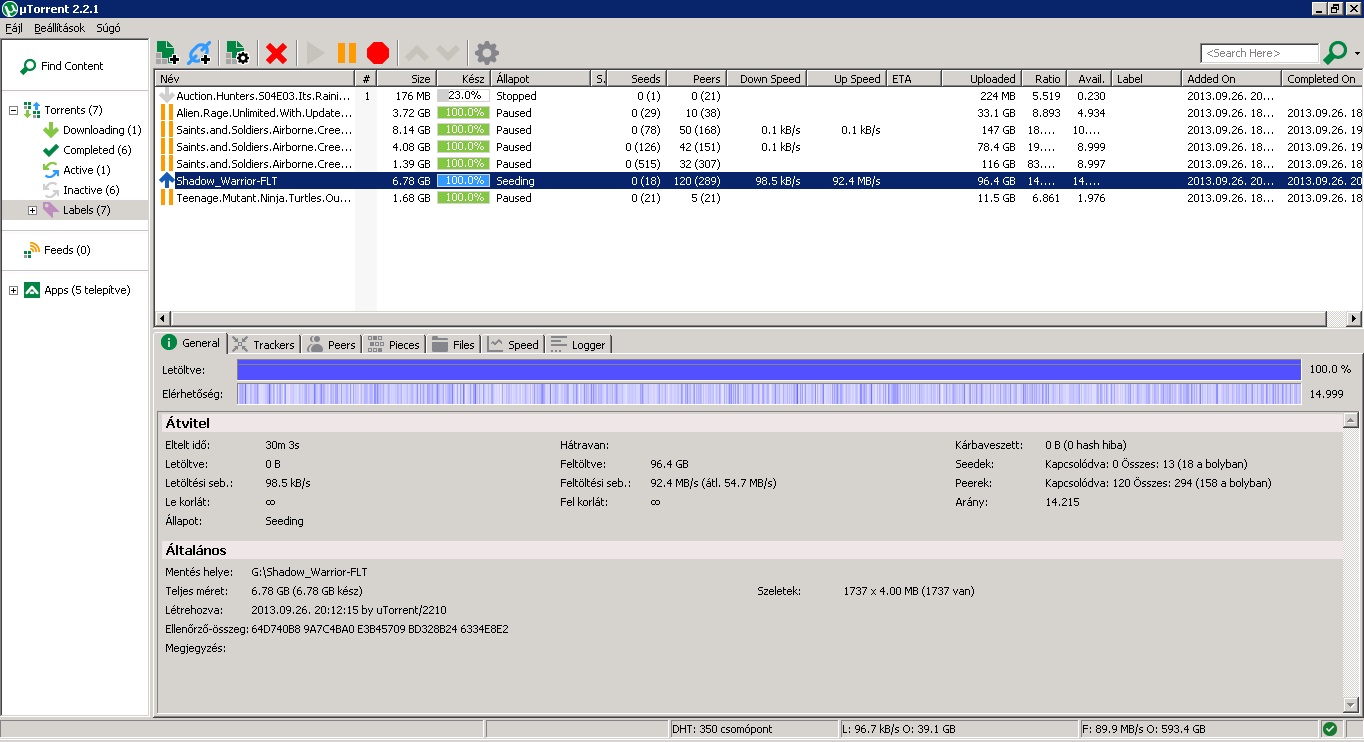Select the Completed (6) filter

coord(87,150)
